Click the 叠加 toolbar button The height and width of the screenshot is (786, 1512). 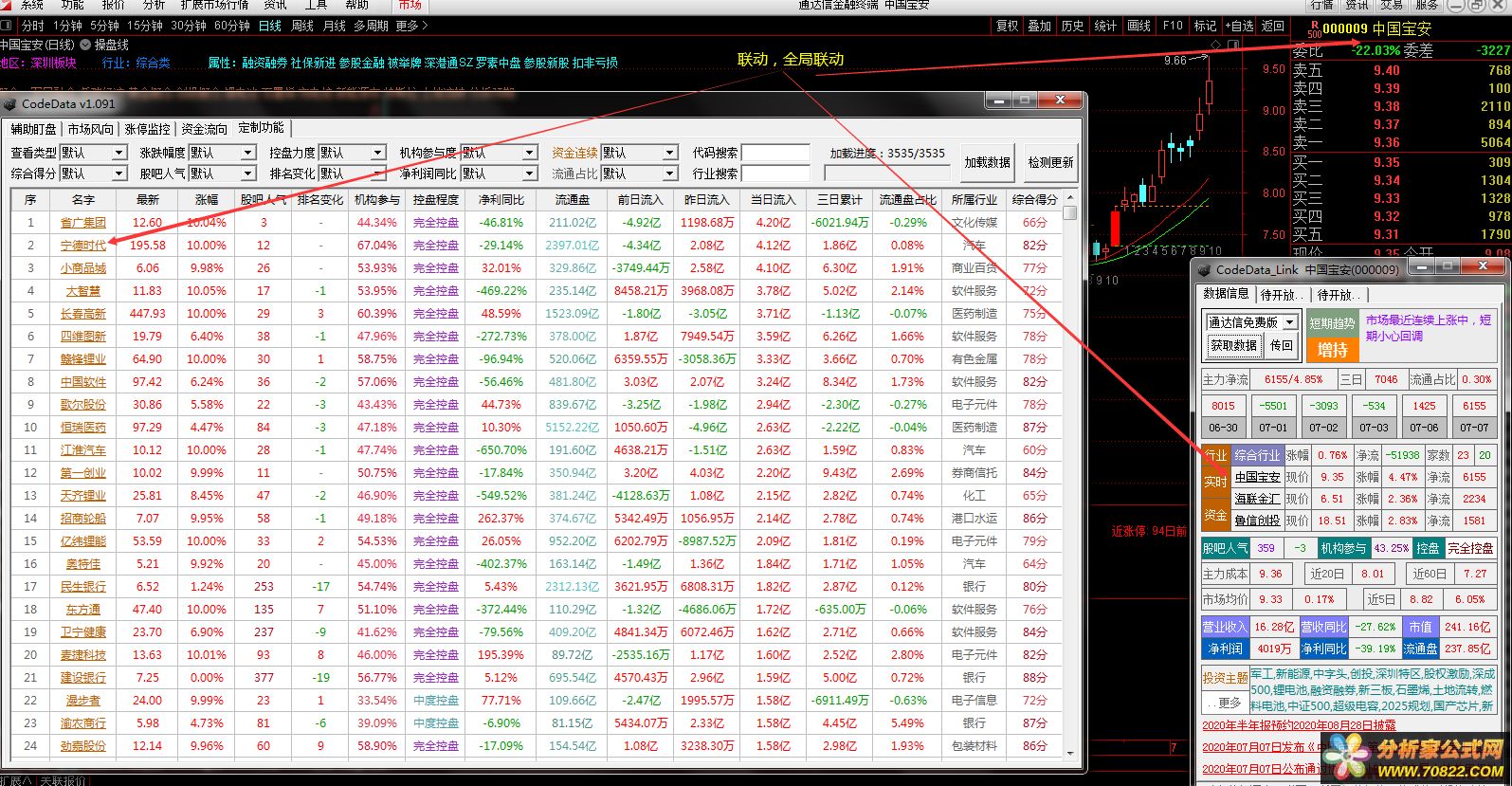point(1040,26)
